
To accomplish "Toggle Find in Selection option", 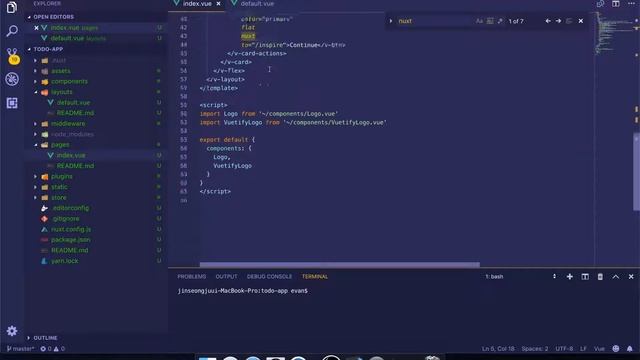I will 569,21.
